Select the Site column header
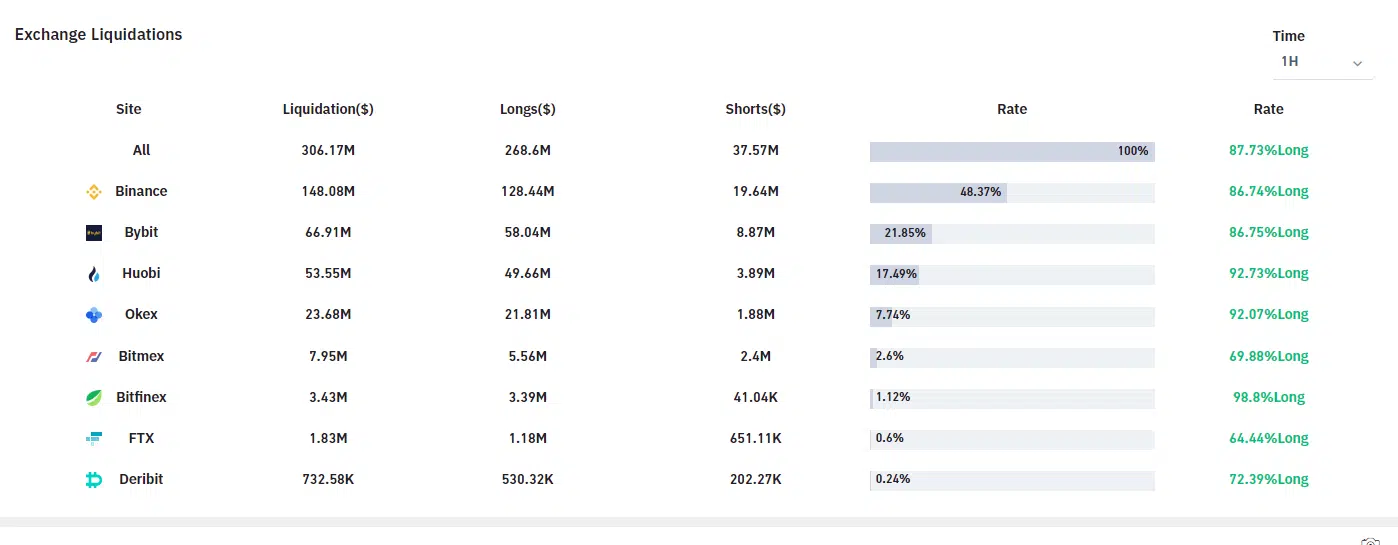1398x545 pixels. click(129, 109)
